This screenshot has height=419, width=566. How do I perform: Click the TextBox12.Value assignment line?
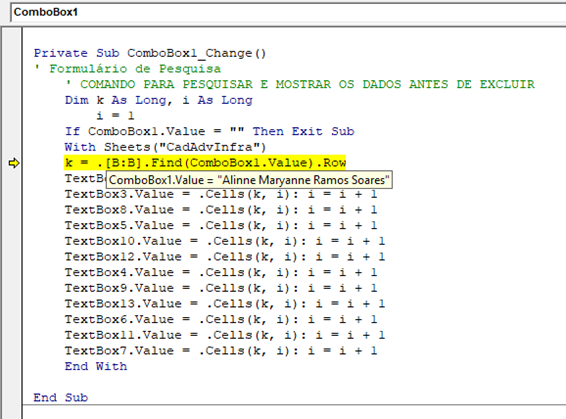(x=225, y=257)
